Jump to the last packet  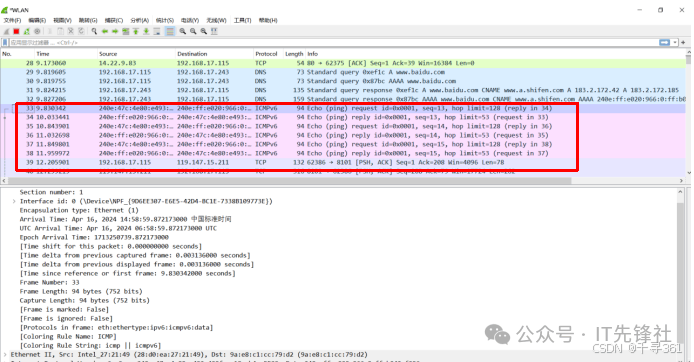tap(146, 31)
